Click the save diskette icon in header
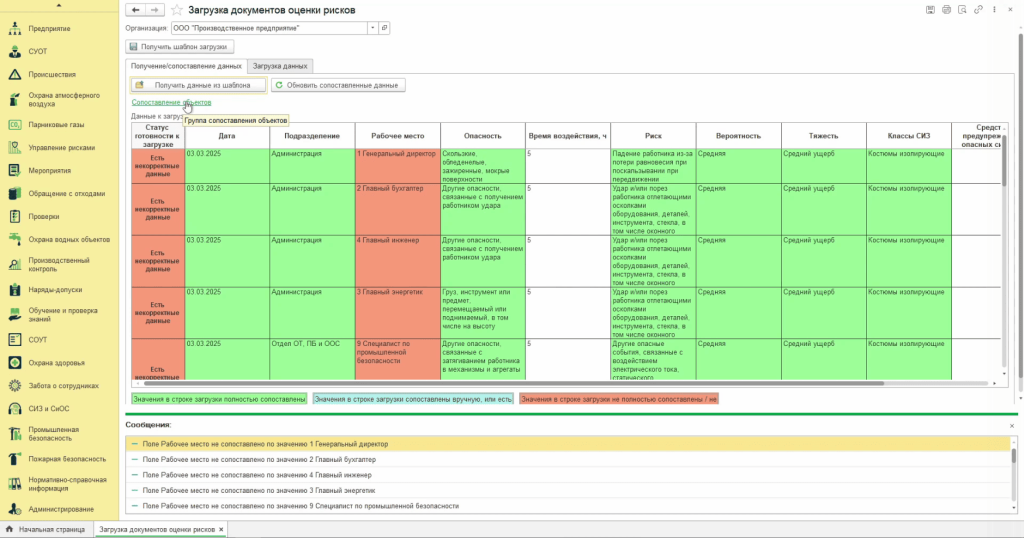 930,10
